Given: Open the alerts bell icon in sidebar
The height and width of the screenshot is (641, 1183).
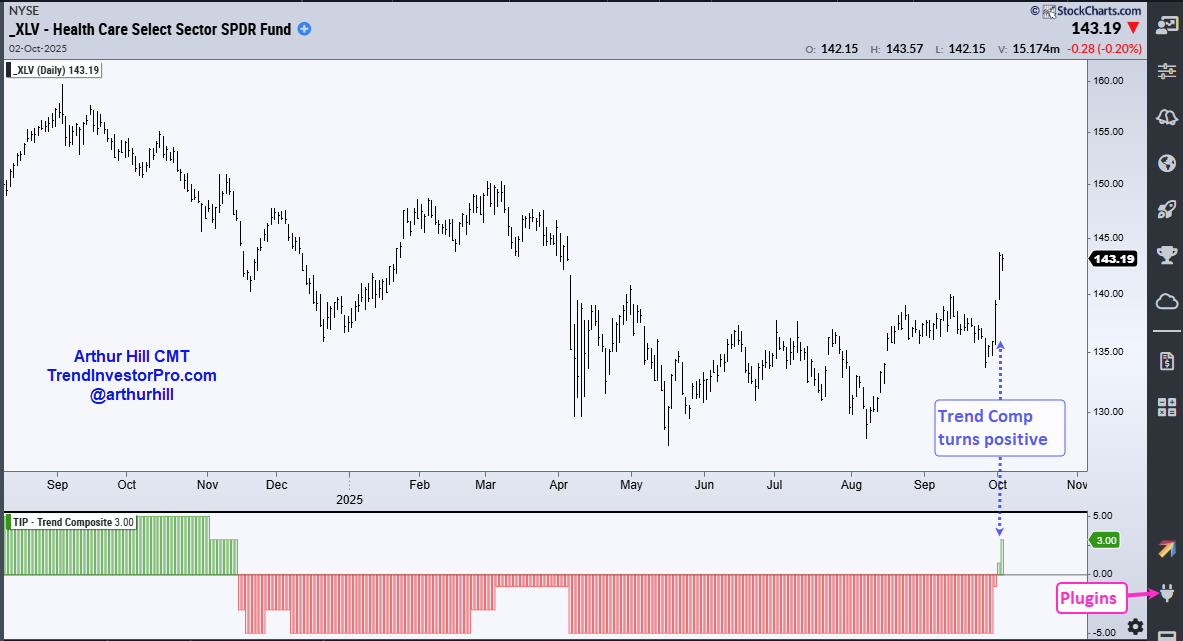Looking at the screenshot, I should (x=1166, y=117).
